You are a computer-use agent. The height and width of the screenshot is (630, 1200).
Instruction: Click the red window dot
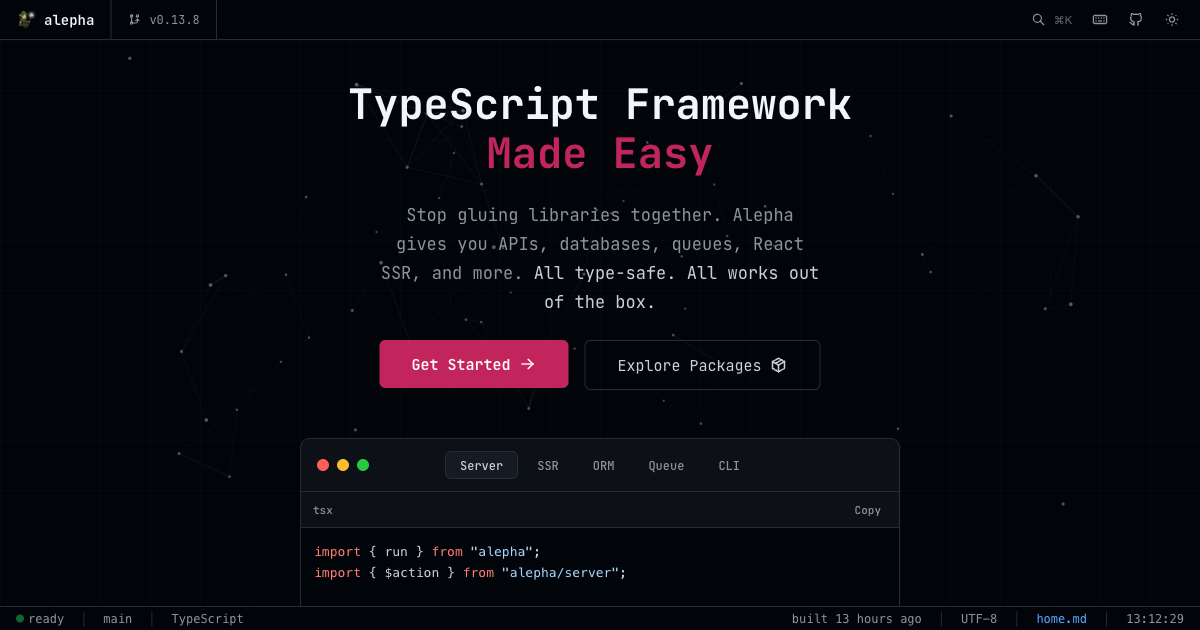click(x=323, y=465)
